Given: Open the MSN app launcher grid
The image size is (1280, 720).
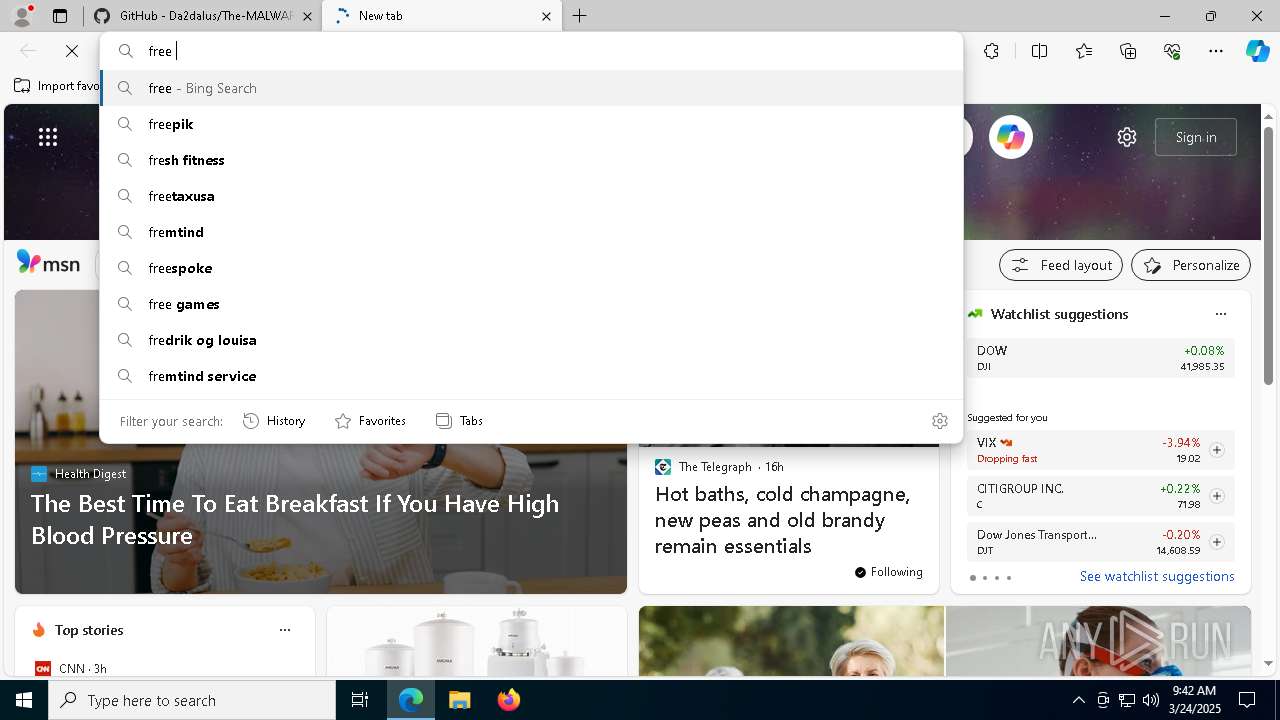Looking at the screenshot, I should (48, 137).
